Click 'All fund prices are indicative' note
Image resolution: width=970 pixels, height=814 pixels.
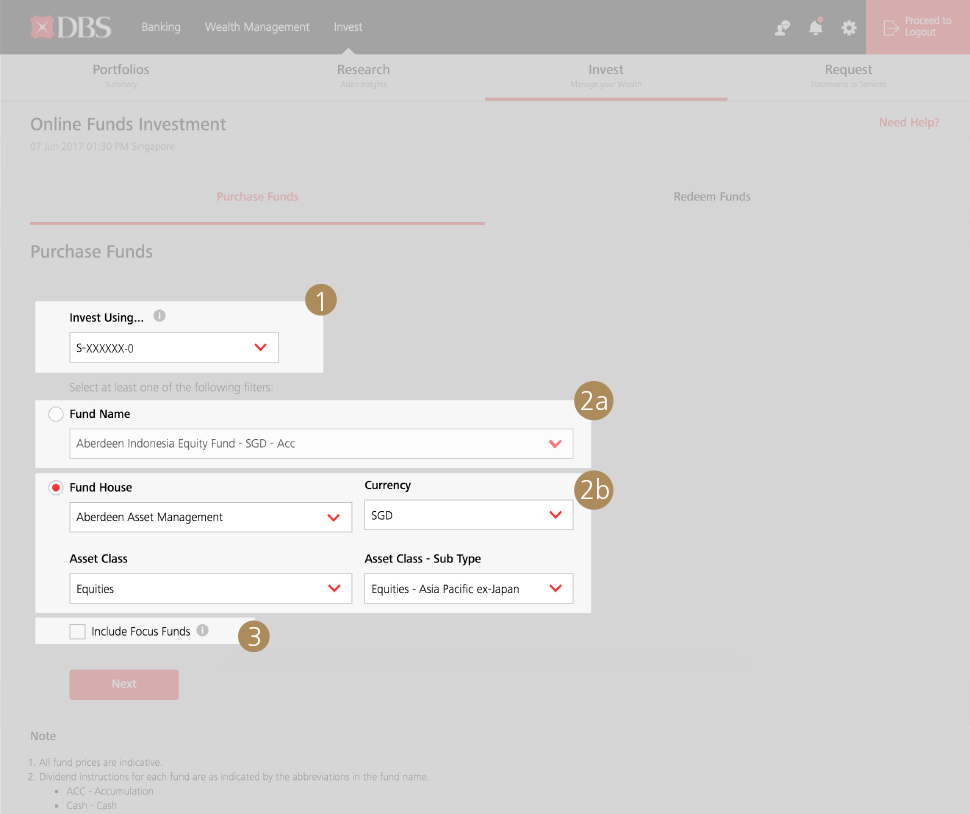coord(100,762)
